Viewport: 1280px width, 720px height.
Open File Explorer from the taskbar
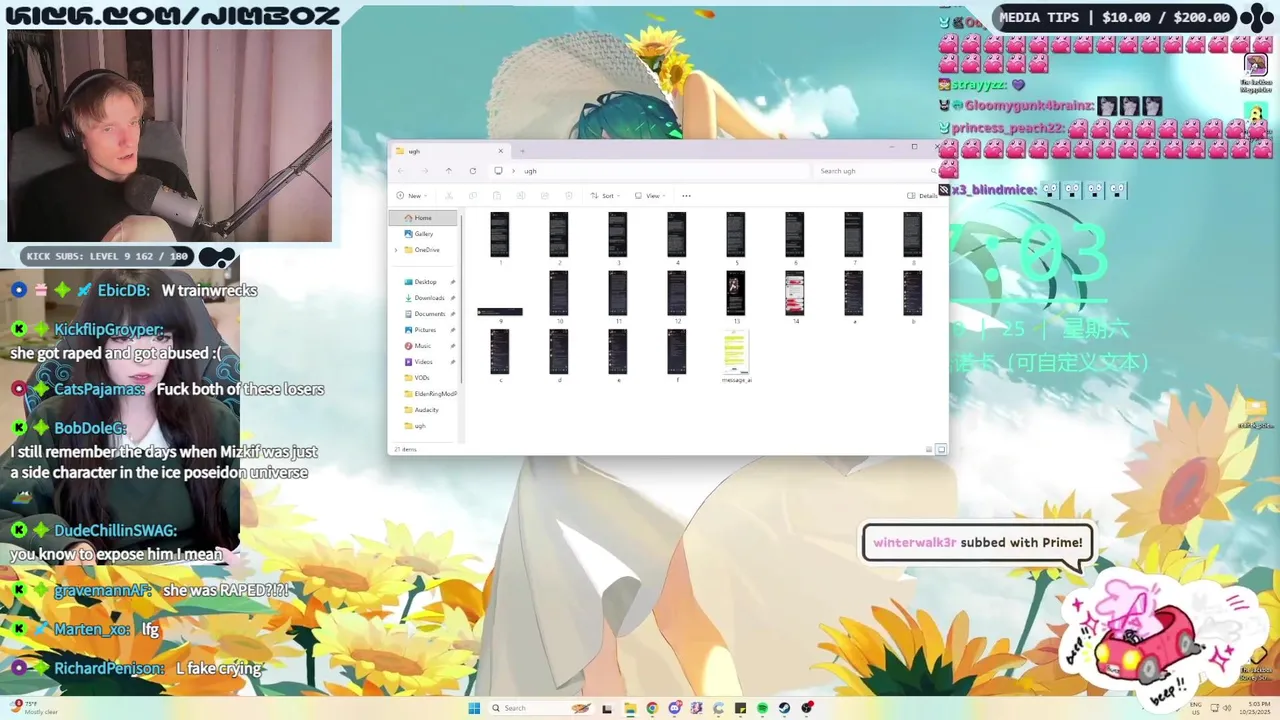tap(630, 708)
